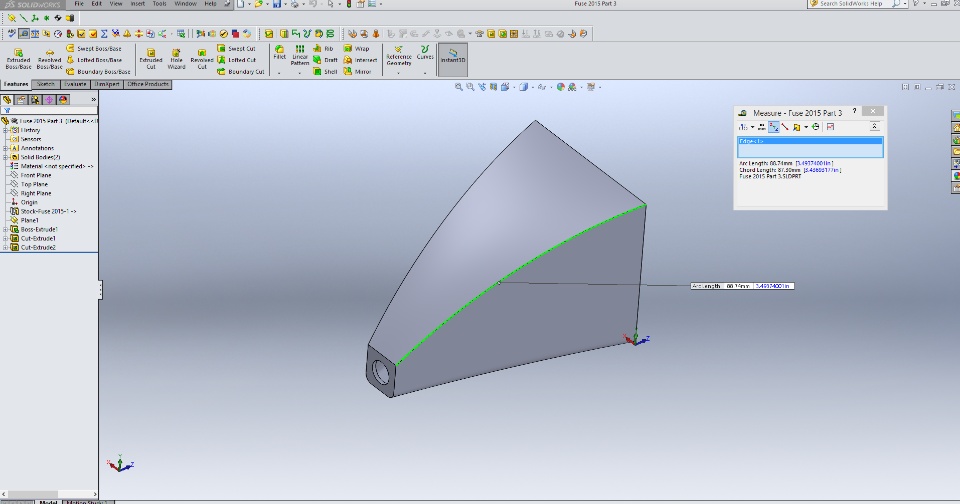Expand the Boss-Extrude1 feature node
The height and width of the screenshot is (504, 960).
click(x=6, y=230)
